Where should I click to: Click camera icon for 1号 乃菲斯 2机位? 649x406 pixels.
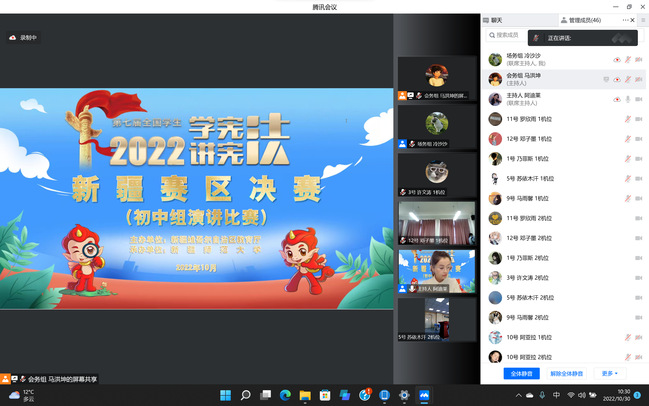(x=639, y=258)
